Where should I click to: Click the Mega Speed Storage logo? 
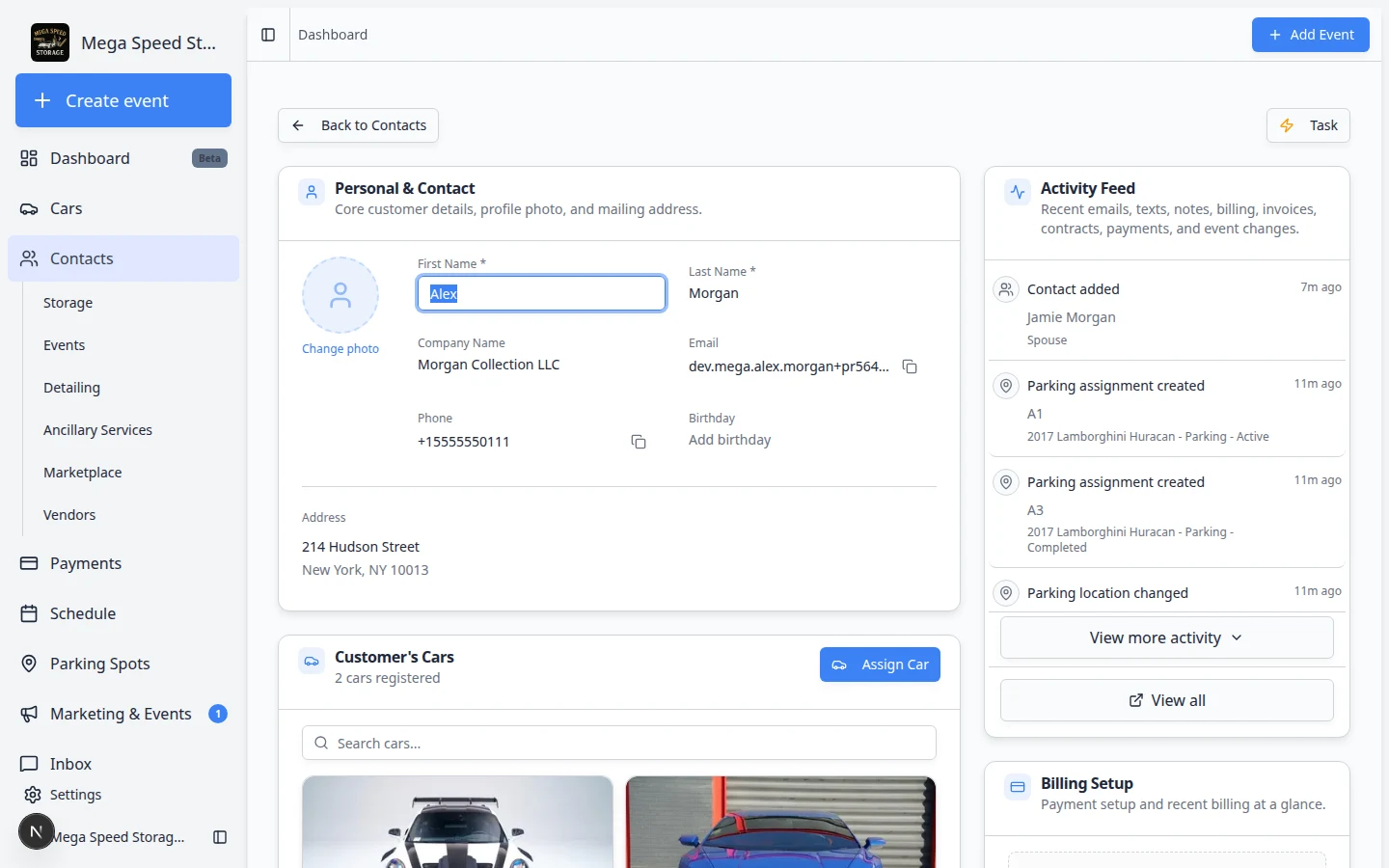point(50,42)
